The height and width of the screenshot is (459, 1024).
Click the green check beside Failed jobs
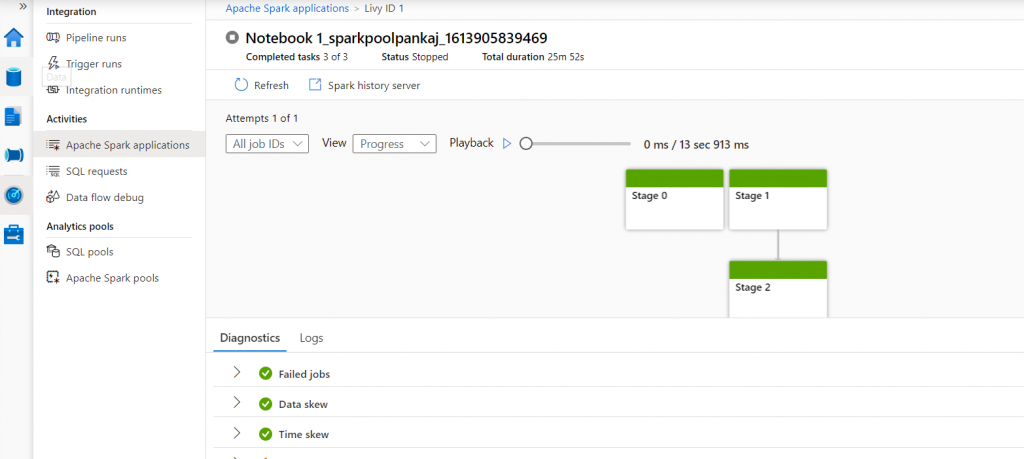tap(265, 373)
